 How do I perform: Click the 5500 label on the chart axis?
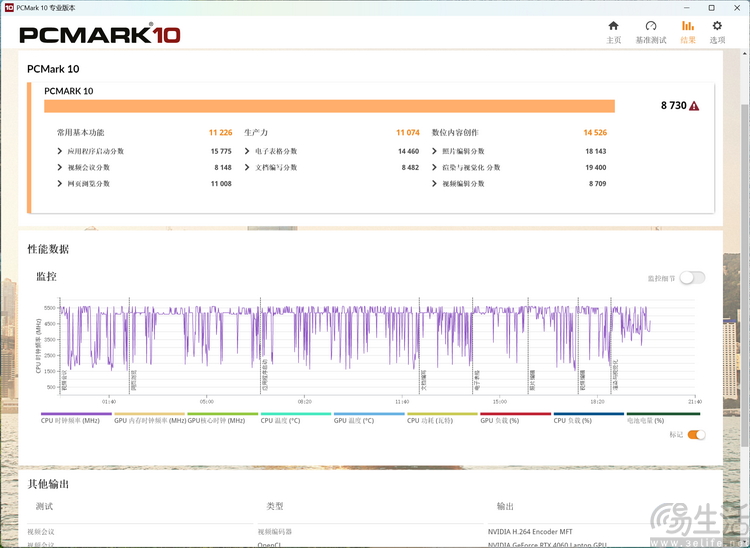click(x=50, y=308)
